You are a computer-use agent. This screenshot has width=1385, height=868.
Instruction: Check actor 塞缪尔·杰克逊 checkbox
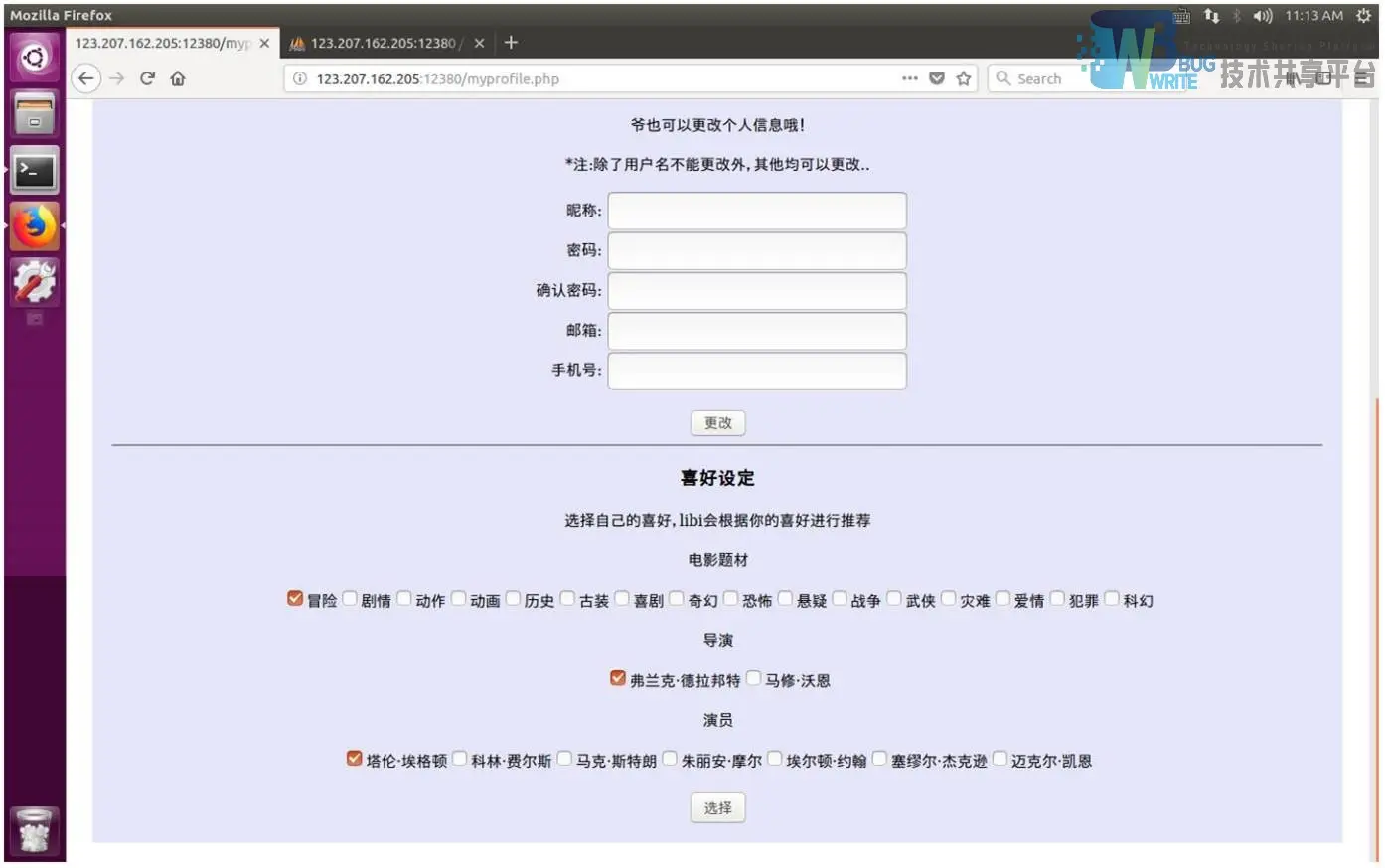[x=879, y=758]
